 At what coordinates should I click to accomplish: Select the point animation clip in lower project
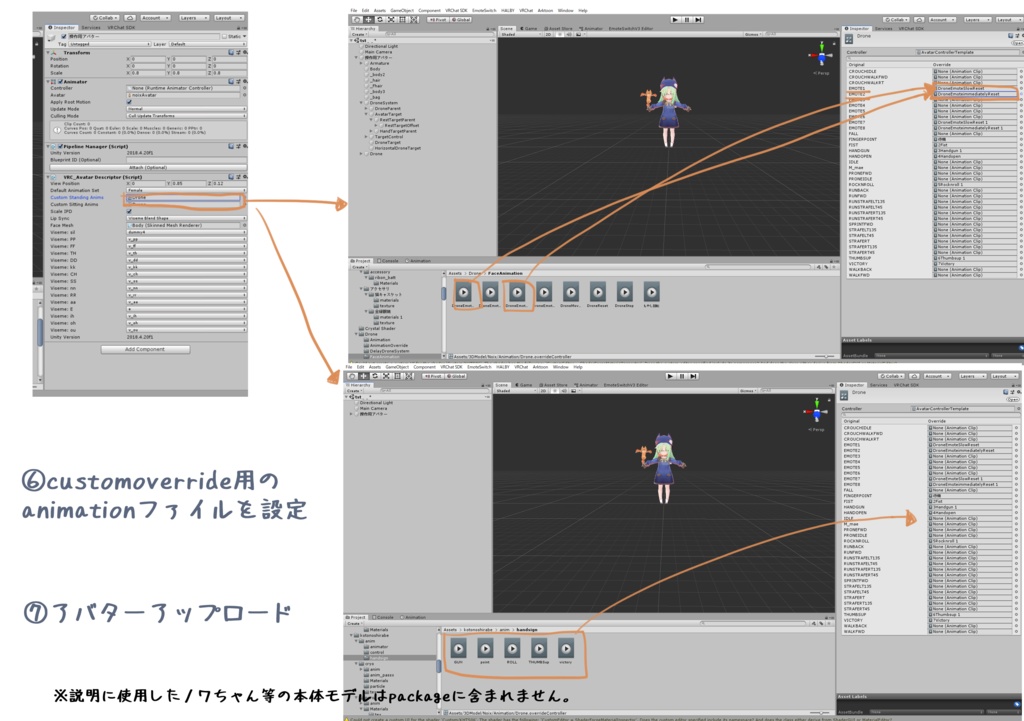click(x=485, y=651)
